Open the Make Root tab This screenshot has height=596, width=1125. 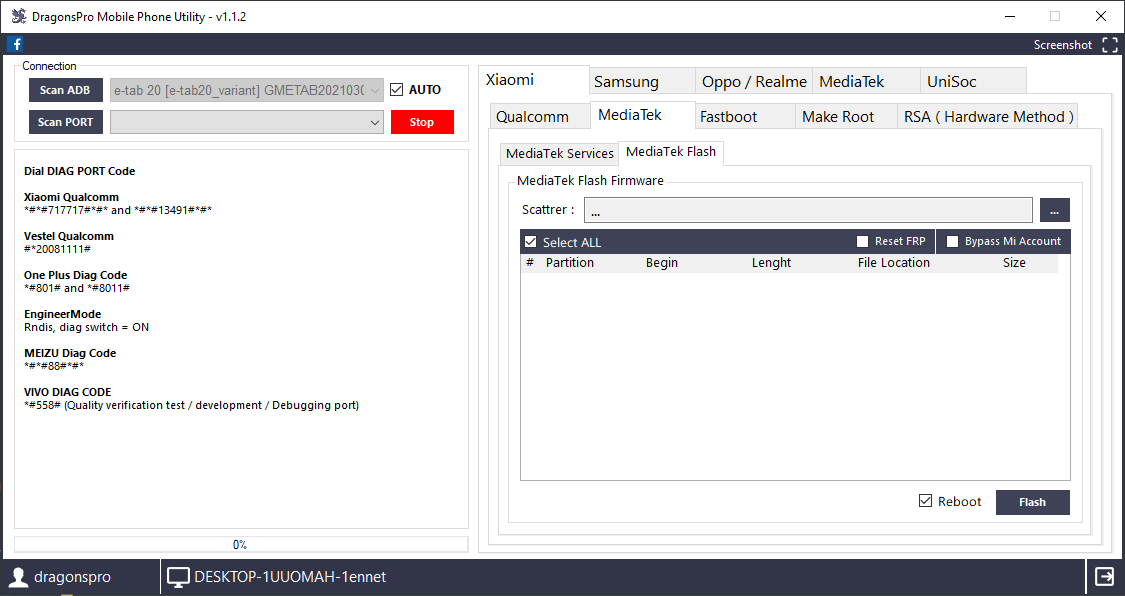847,117
